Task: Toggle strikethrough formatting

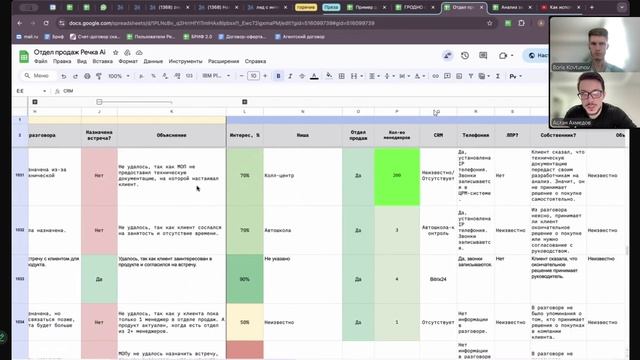Action: pos(302,76)
